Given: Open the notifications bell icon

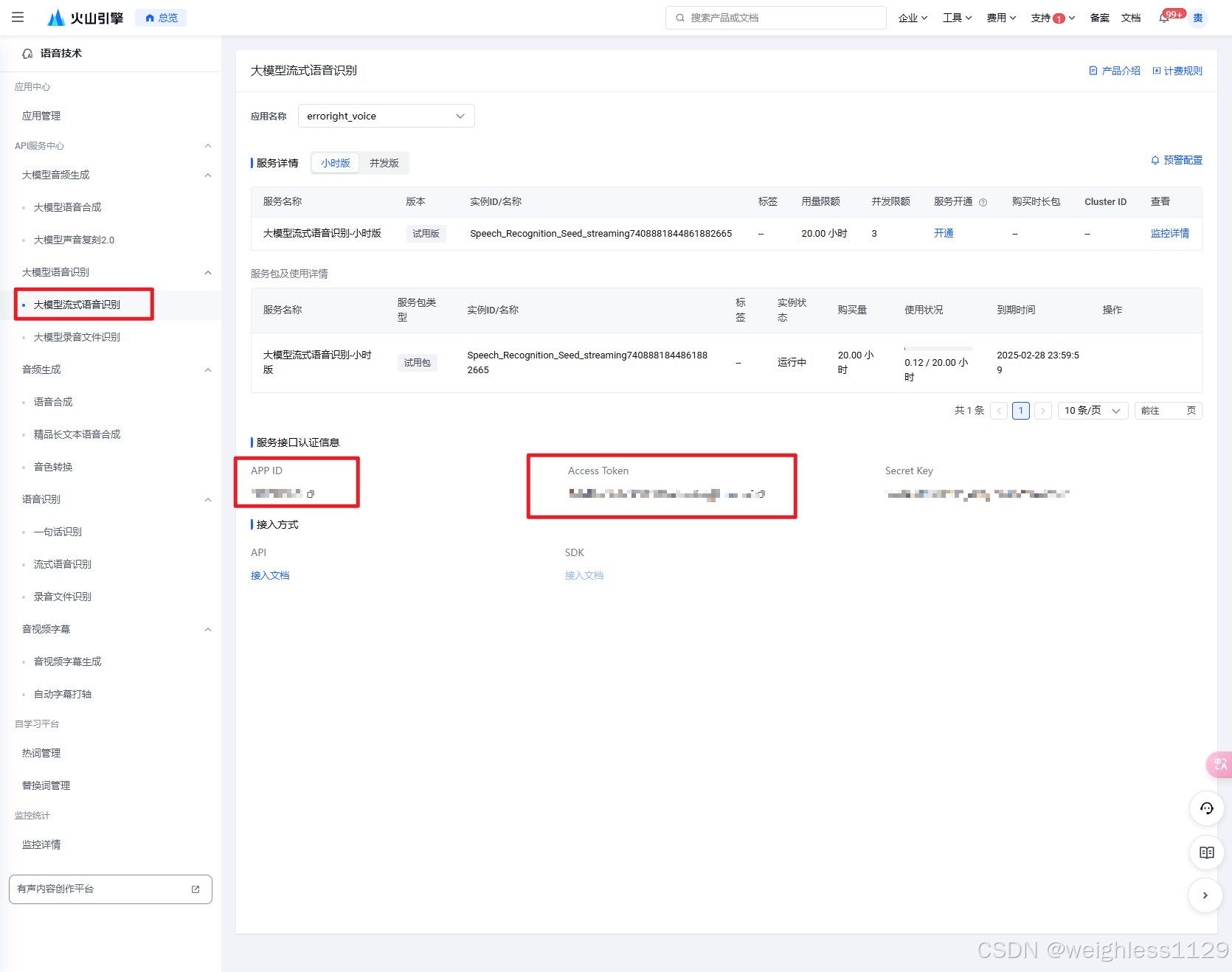Looking at the screenshot, I should 1164,18.
